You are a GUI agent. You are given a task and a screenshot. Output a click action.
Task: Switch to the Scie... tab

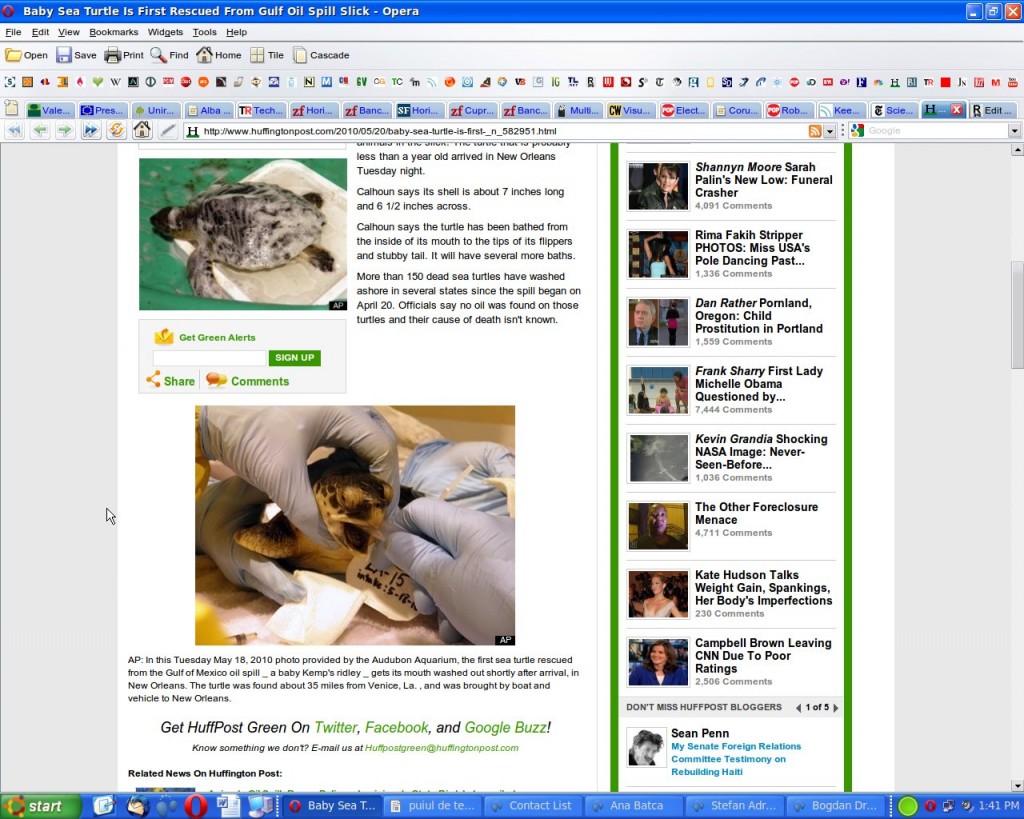pyautogui.click(x=893, y=110)
